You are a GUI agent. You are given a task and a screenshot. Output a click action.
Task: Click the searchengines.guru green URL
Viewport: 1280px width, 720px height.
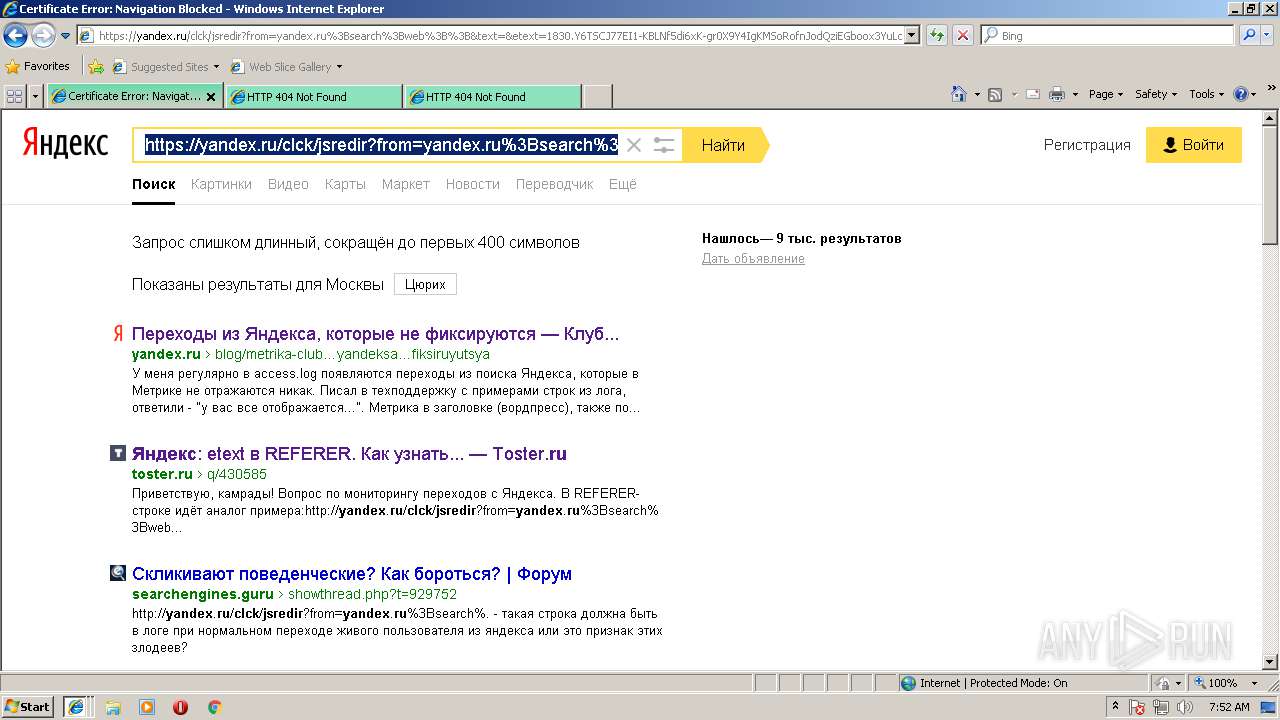point(203,594)
